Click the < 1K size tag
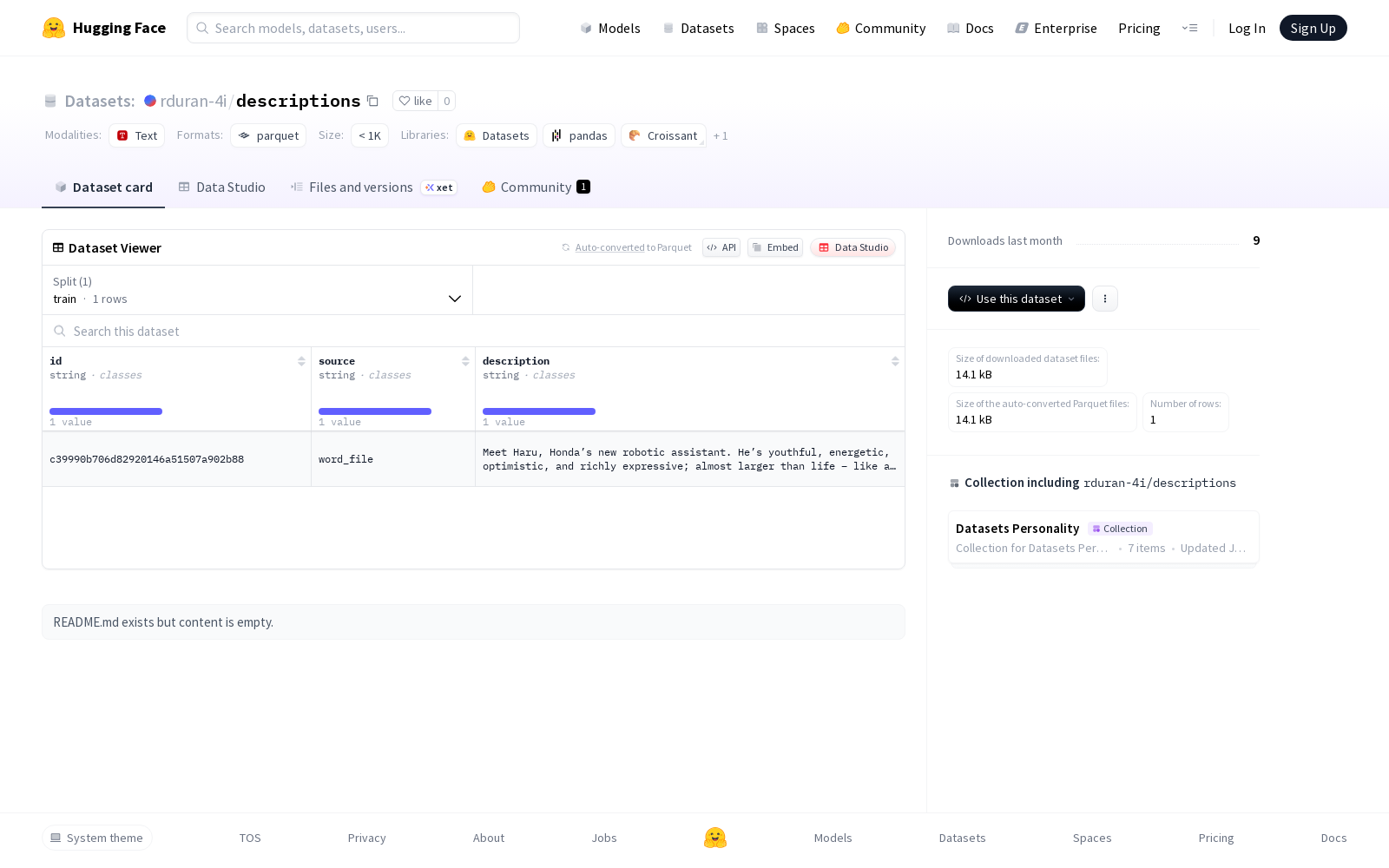This screenshot has height=868, width=1389. coord(370,135)
